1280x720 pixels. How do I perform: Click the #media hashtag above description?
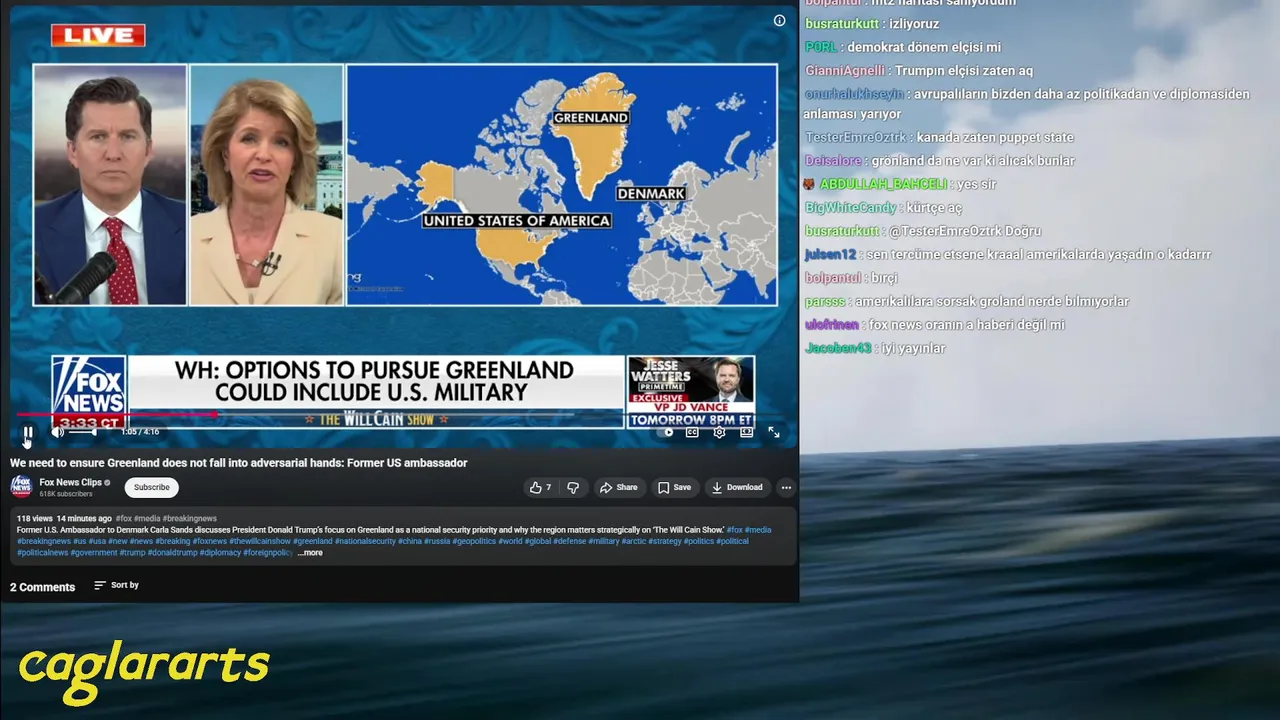pyautogui.click(x=147, y=519)
